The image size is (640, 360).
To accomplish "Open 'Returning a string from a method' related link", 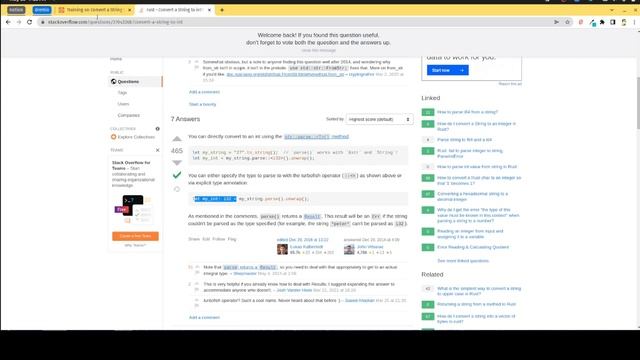I will 477,304.
